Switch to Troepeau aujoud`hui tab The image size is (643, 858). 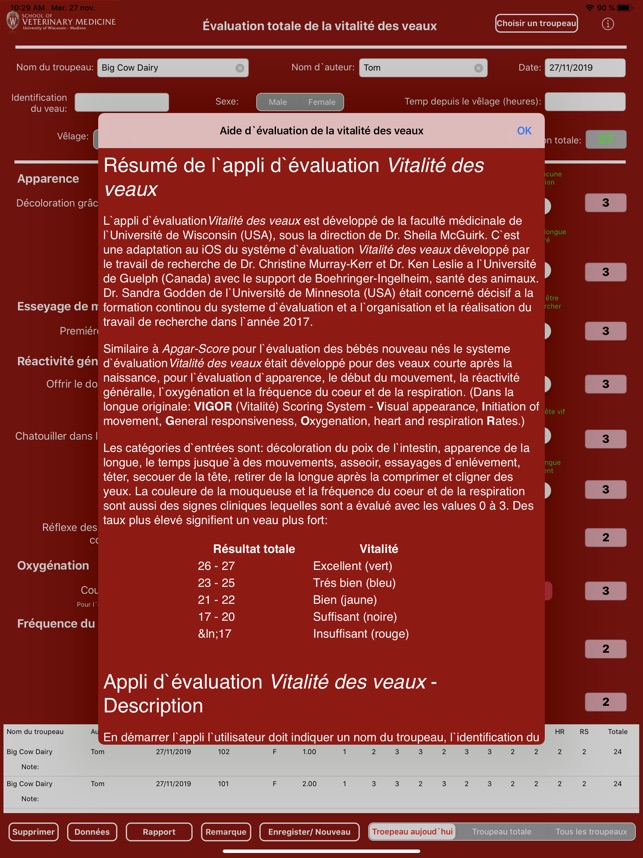click(412, 832)
